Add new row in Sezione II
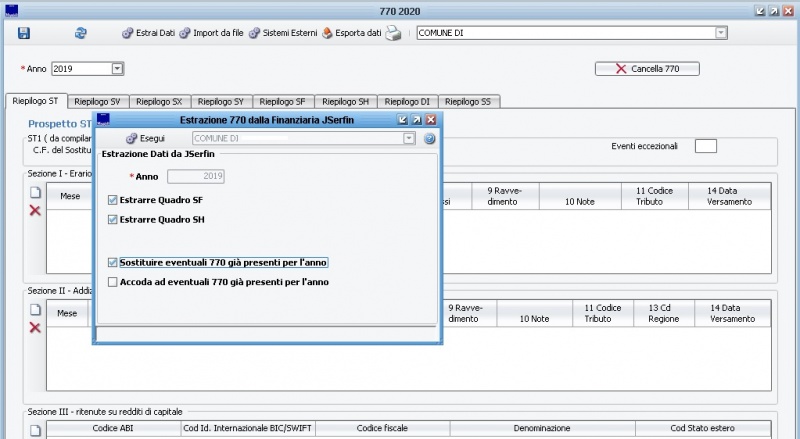Viewport: 800px width, 439px height. 35,309
